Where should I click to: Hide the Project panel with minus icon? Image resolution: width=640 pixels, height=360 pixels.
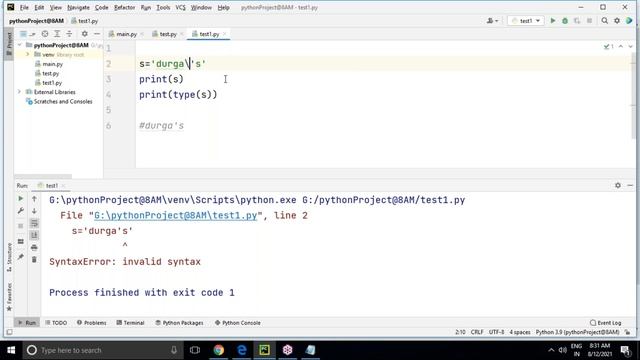pos(97,34)
